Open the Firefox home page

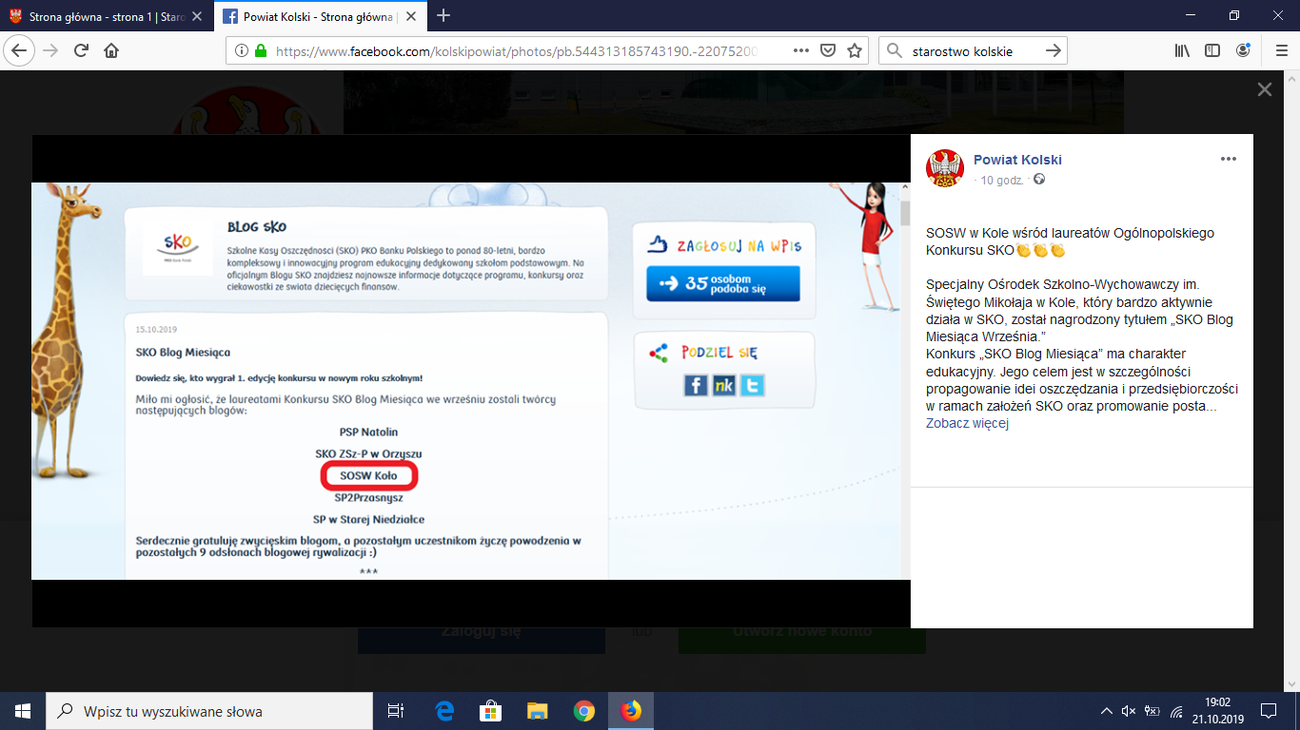click(x=111, y=50)
